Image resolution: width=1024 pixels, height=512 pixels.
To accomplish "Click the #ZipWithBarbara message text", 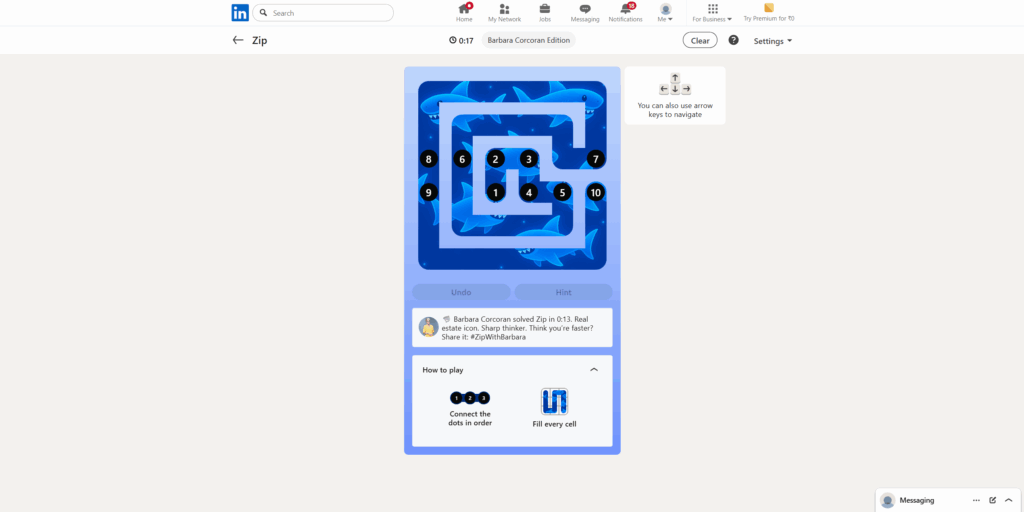I will 498,338.
